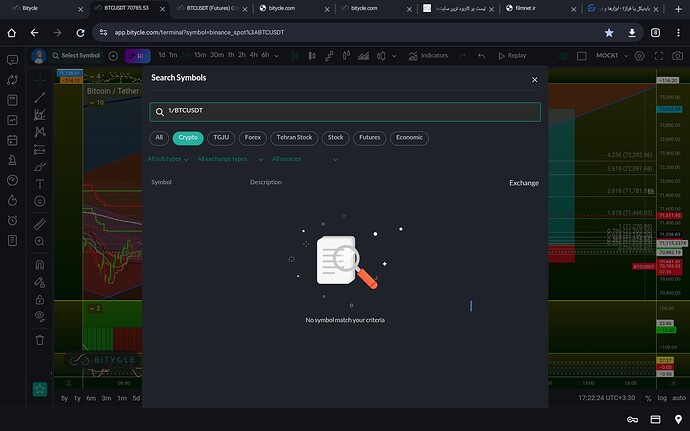Delete drawings with trash icon

point(40,340)
